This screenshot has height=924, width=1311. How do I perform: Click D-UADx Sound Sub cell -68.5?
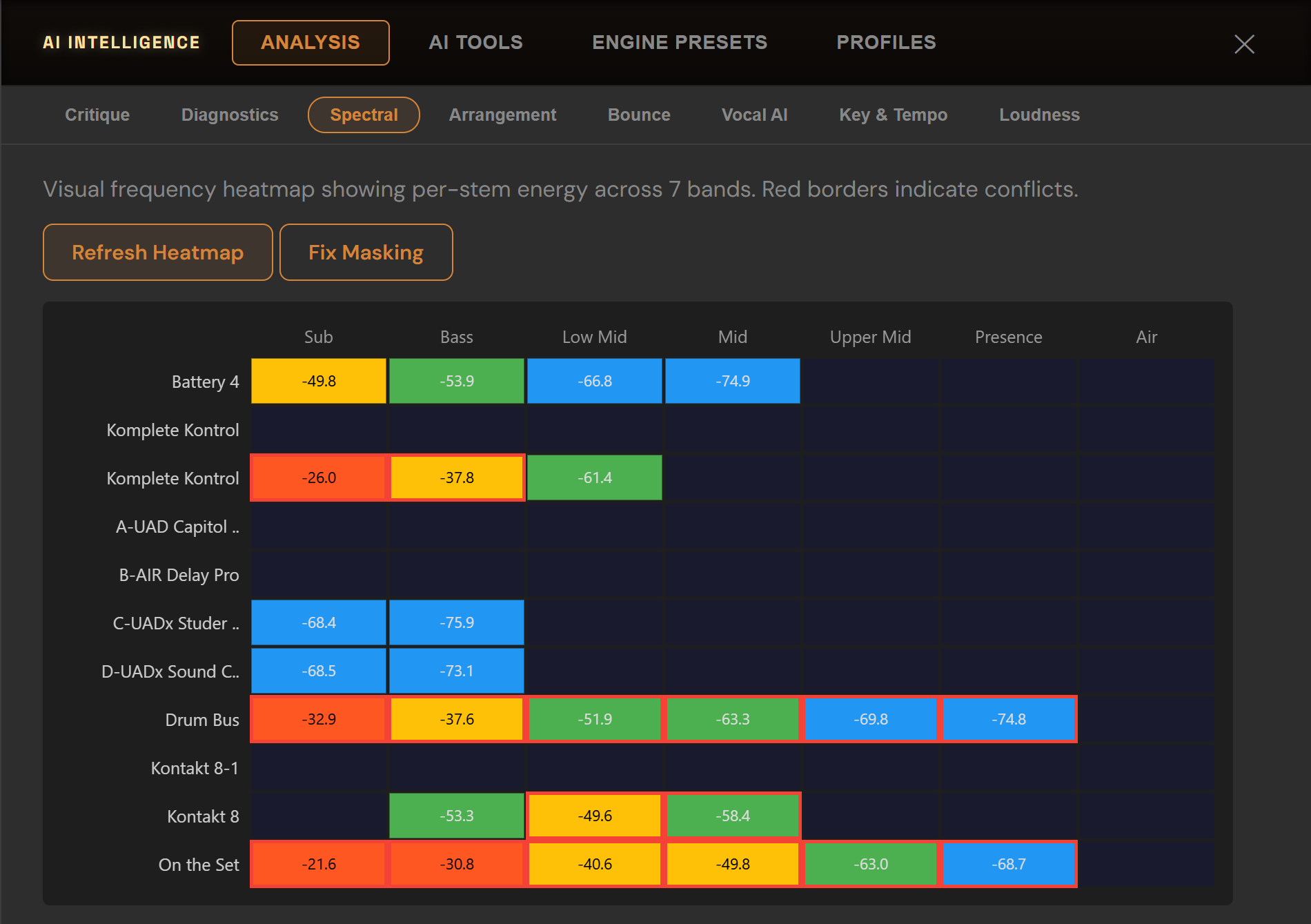[x=319, y=671]
